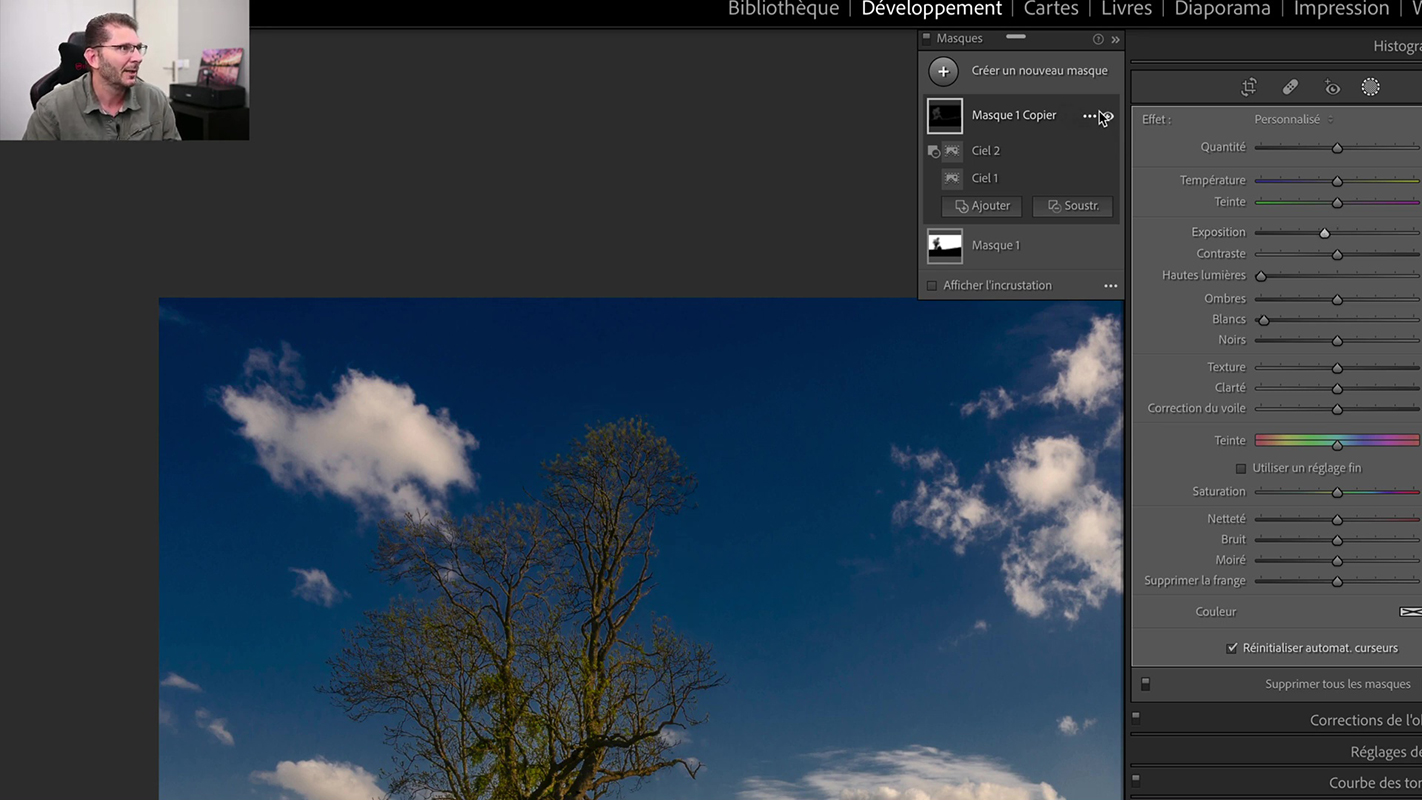Open the Effet Personnalisé preset dropdown
Image resolution: width=1422 pixels, height=800 pixels.
pyautogui.click(x=1293, y=119)
